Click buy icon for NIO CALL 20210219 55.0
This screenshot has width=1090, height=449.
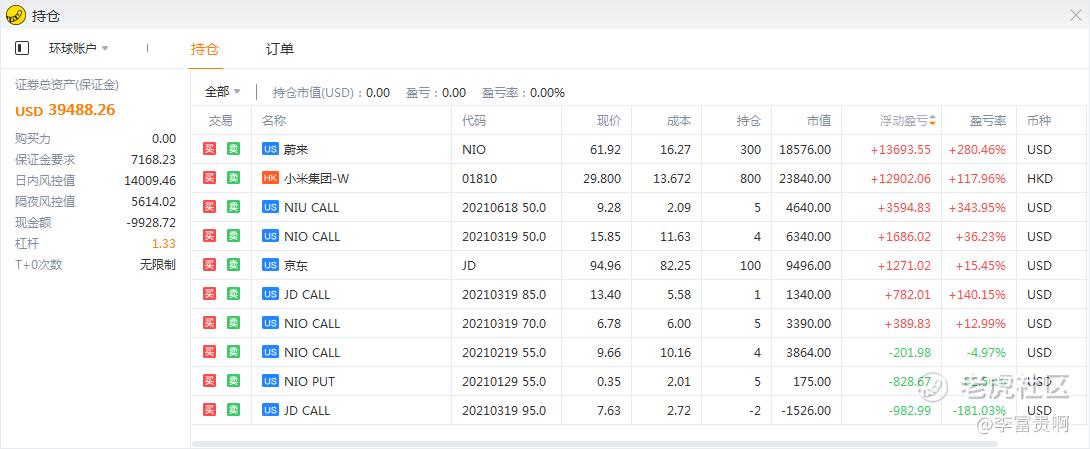[209, 352]
